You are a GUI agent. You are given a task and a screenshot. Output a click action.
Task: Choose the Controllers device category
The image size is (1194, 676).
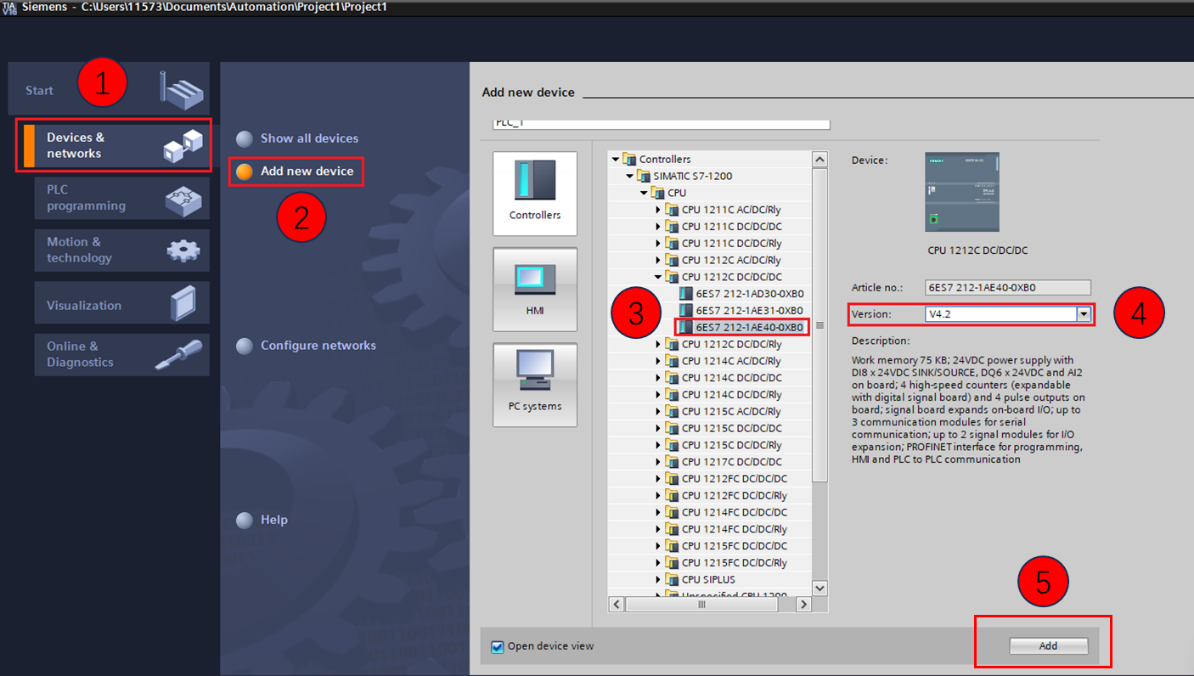(535, 193)
